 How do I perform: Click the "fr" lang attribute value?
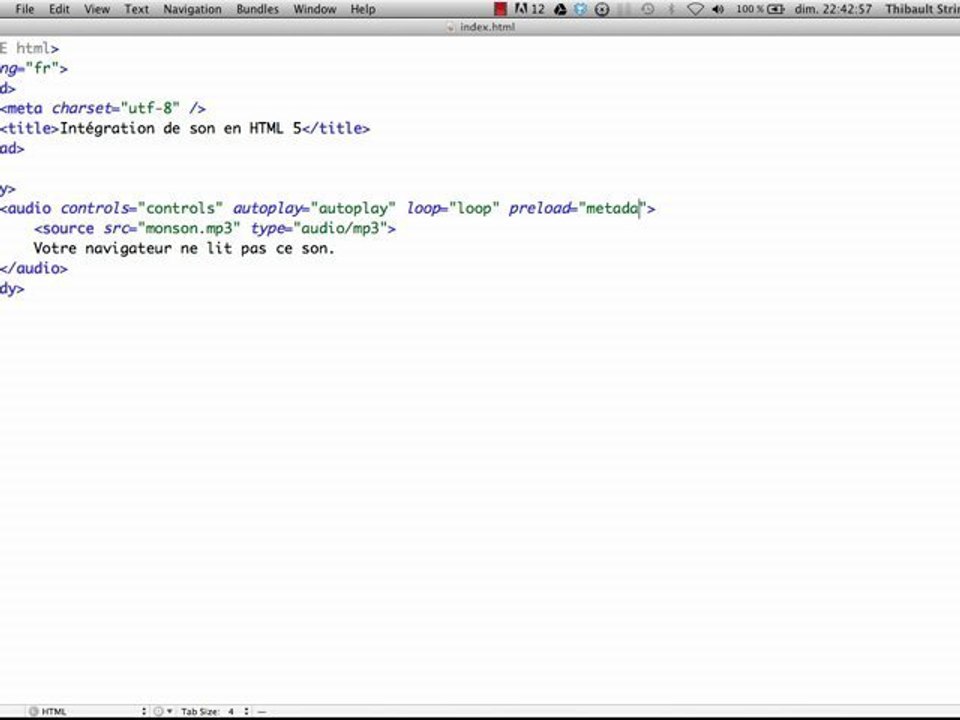42,68
